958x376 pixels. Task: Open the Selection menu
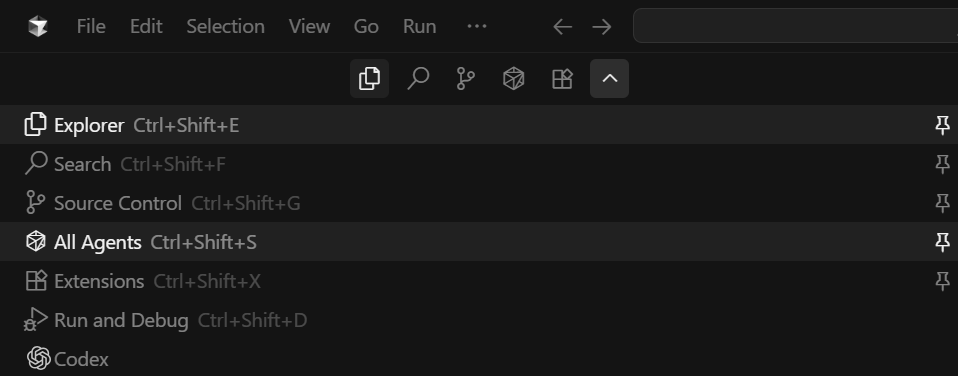click(x=225, y=26)
